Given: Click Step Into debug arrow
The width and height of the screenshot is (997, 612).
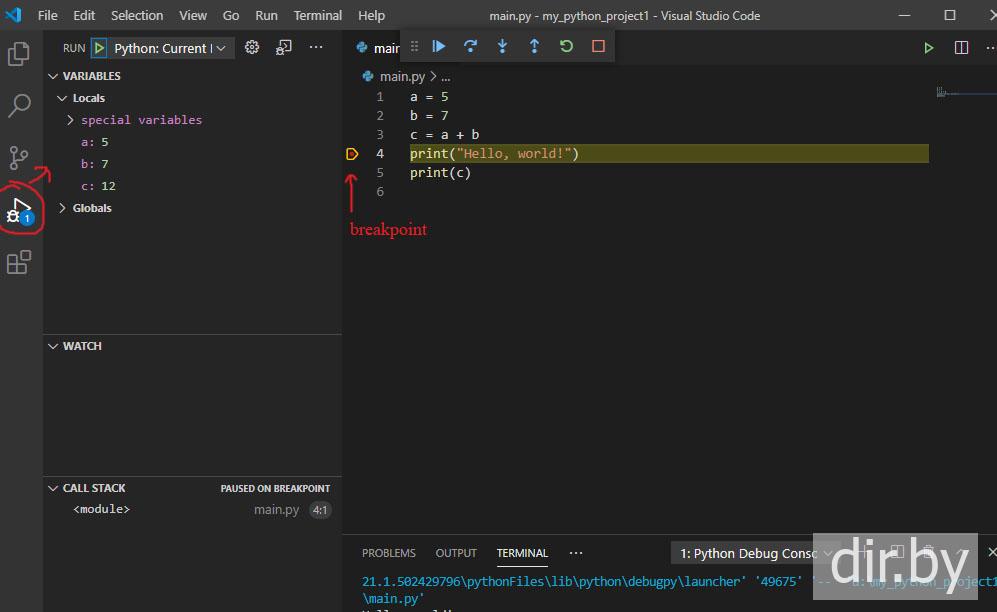Looking at the screenshot, I should point(502,46).
